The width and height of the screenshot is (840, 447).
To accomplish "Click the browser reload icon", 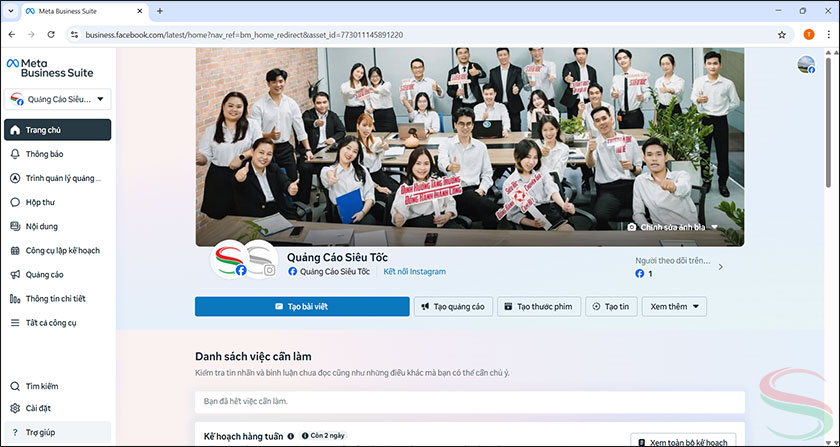I will pyautogui.click(x=51, y=34).
